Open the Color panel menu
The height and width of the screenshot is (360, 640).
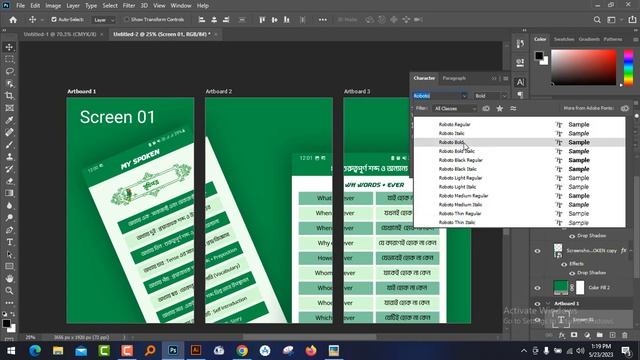pyautogui.click(x=636, y=40)
